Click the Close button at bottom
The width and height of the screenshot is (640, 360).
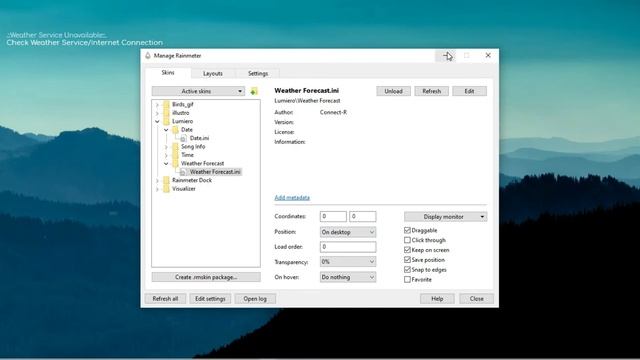(476, 299)
